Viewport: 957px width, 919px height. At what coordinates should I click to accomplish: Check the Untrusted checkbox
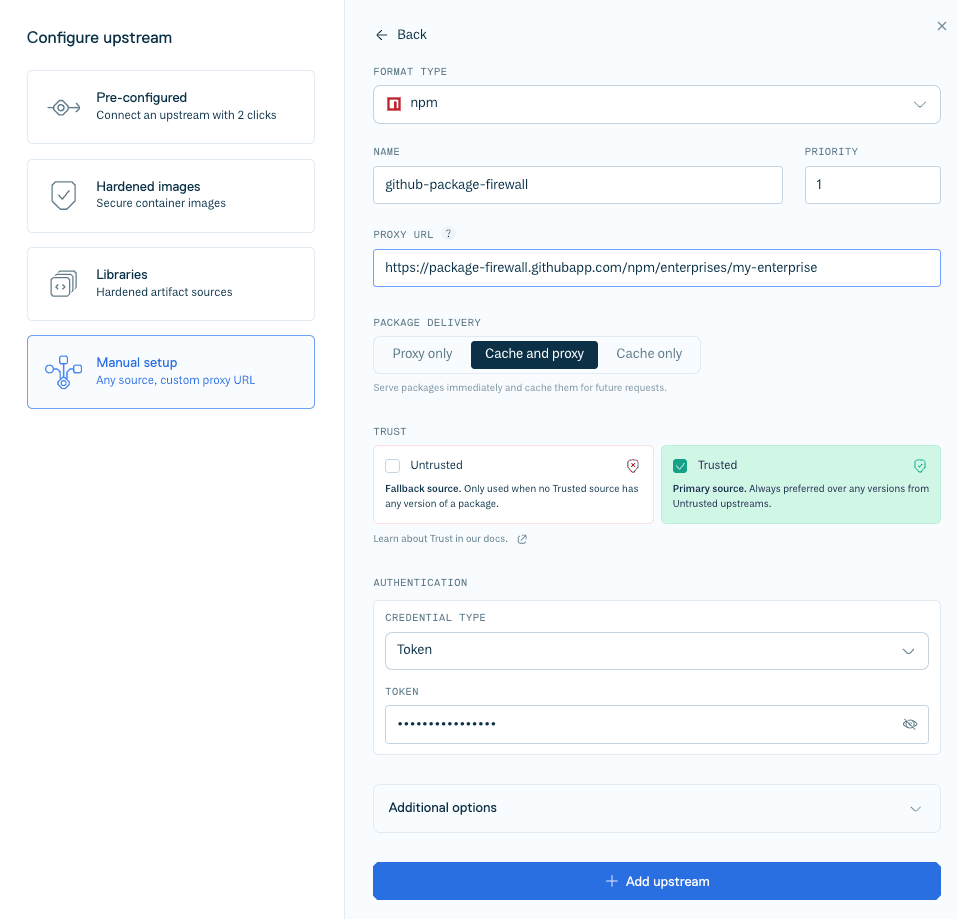[392, 466]
